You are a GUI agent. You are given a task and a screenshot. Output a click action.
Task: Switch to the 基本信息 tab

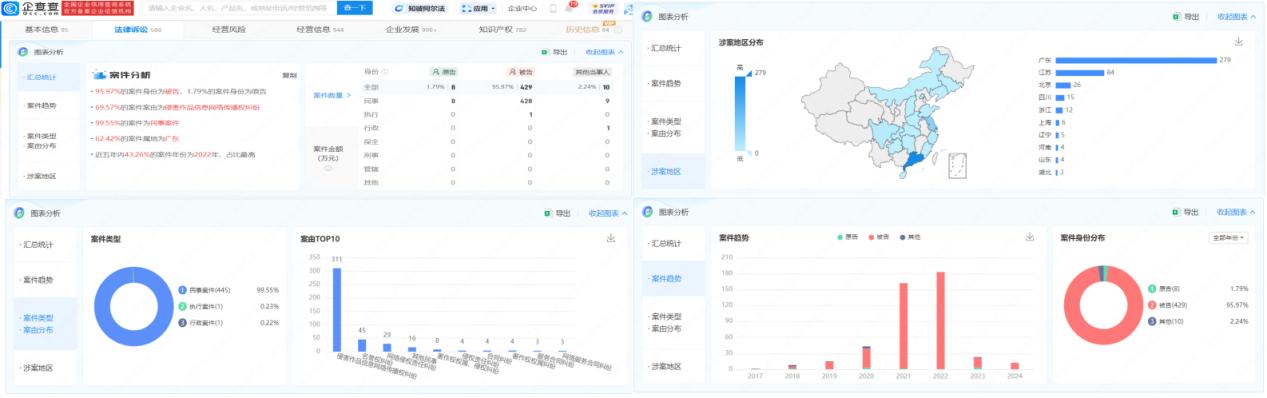click(46, 30)
